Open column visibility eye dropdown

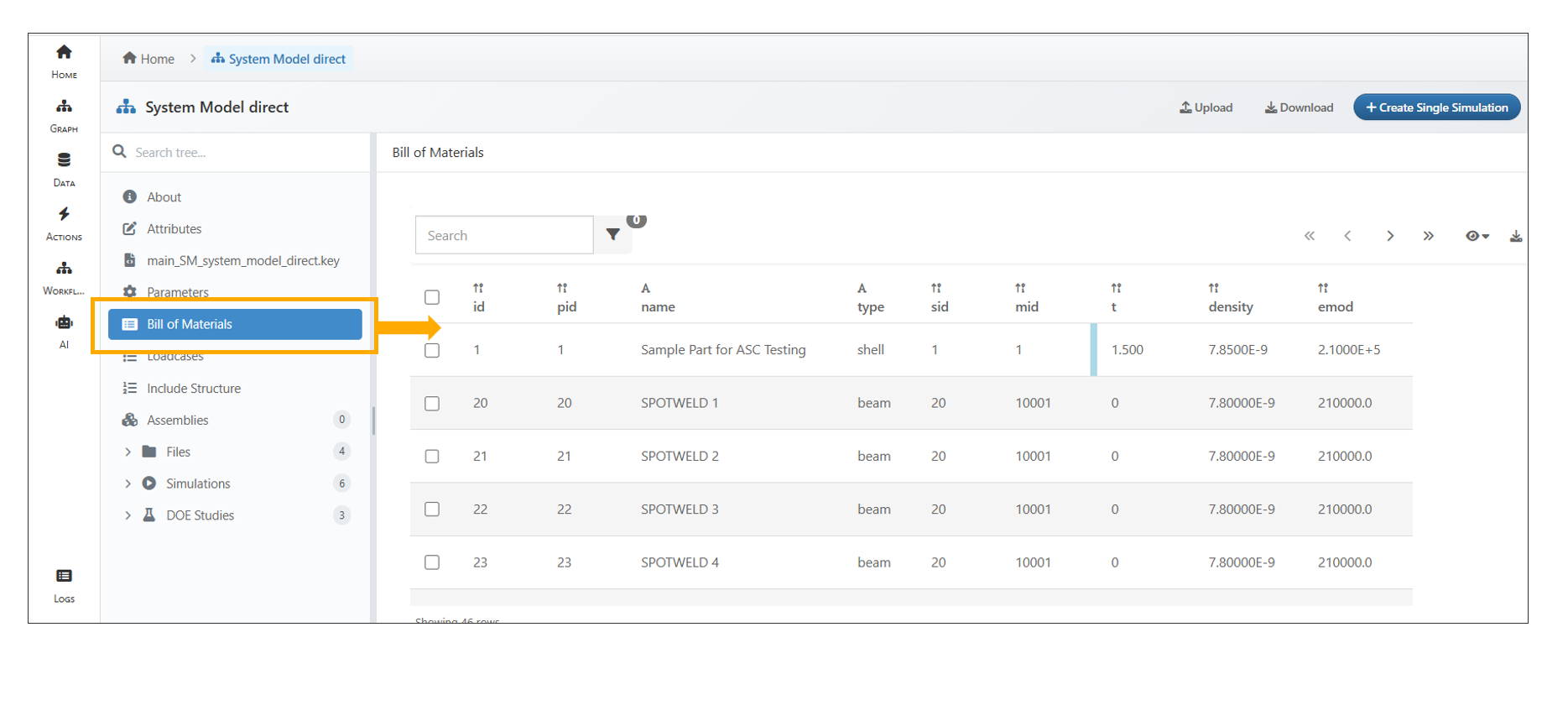pyautogui.click(x=1477, y=237)
